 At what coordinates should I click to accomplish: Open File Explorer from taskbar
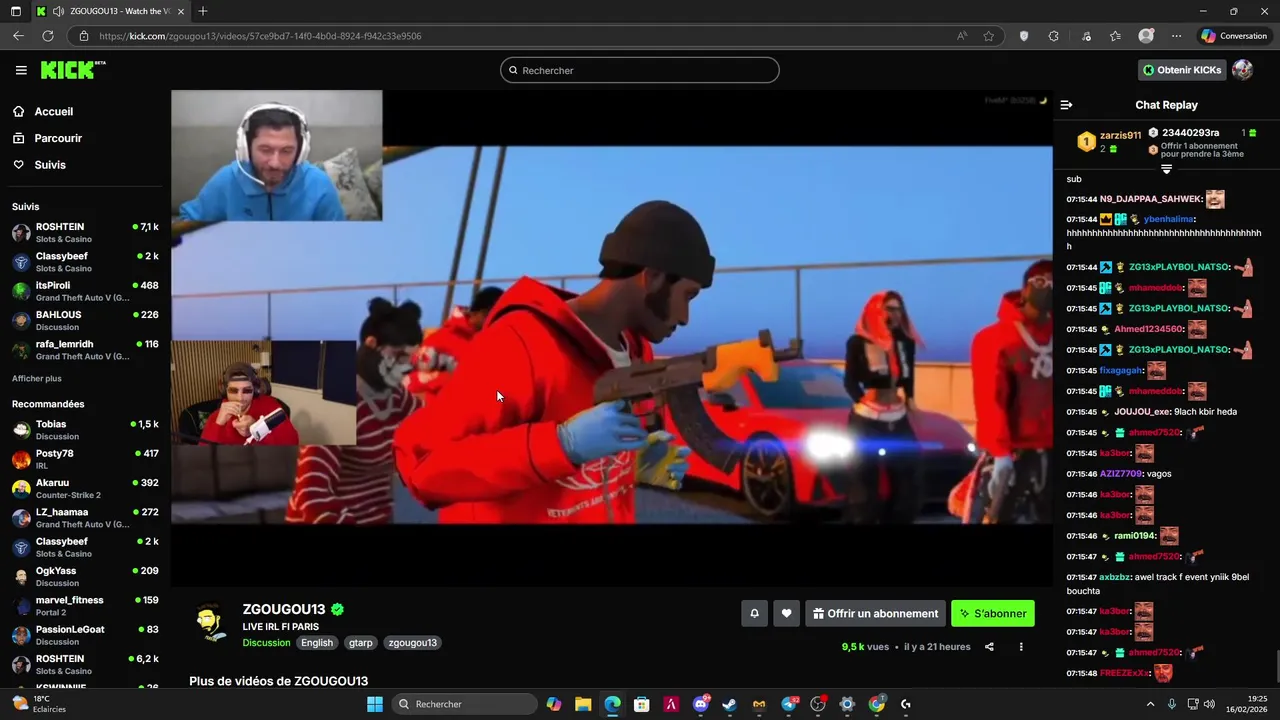583,704
